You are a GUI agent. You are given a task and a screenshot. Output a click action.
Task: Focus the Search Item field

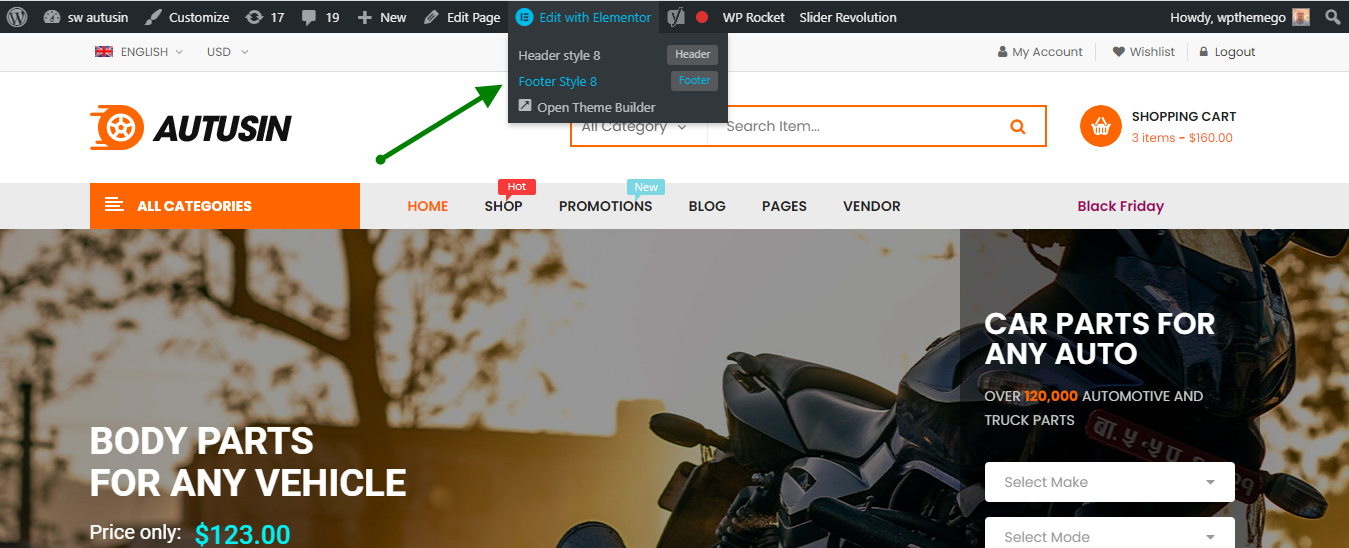point(849,126)
